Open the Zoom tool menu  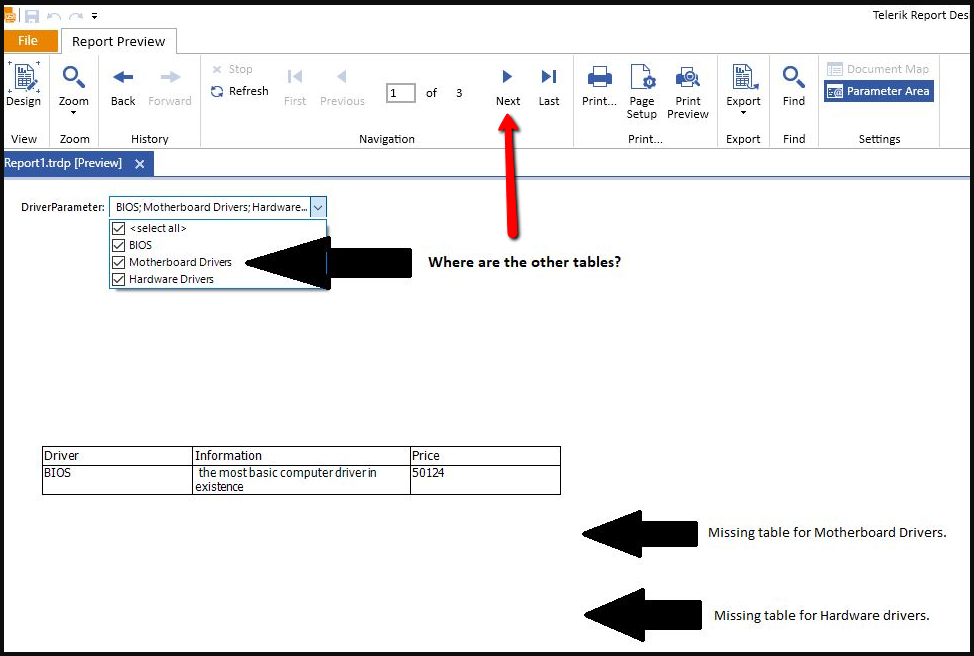click(x=73, y=90)
